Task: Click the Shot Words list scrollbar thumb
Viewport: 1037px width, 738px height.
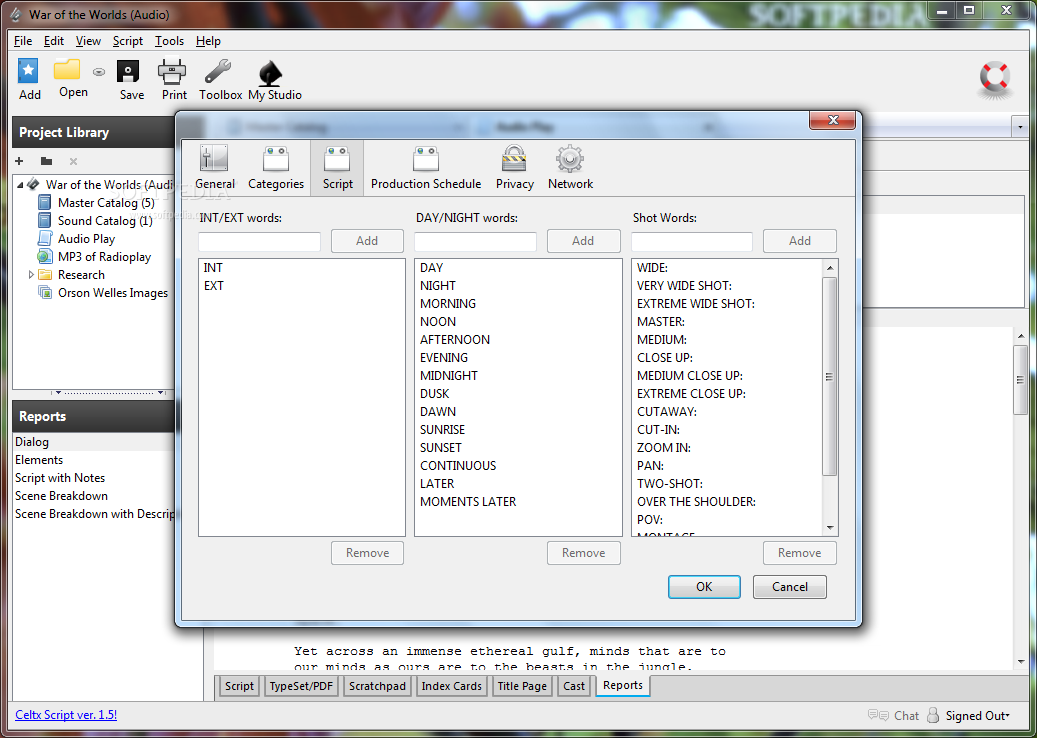Action: [829, 376]
